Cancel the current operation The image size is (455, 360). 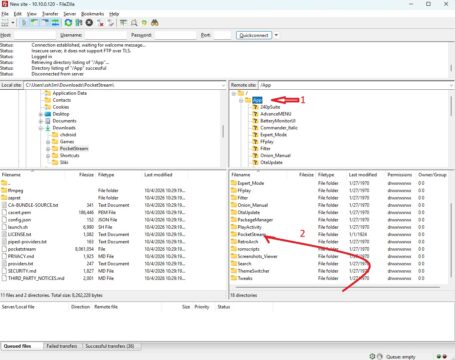click(x=89, y=23)
